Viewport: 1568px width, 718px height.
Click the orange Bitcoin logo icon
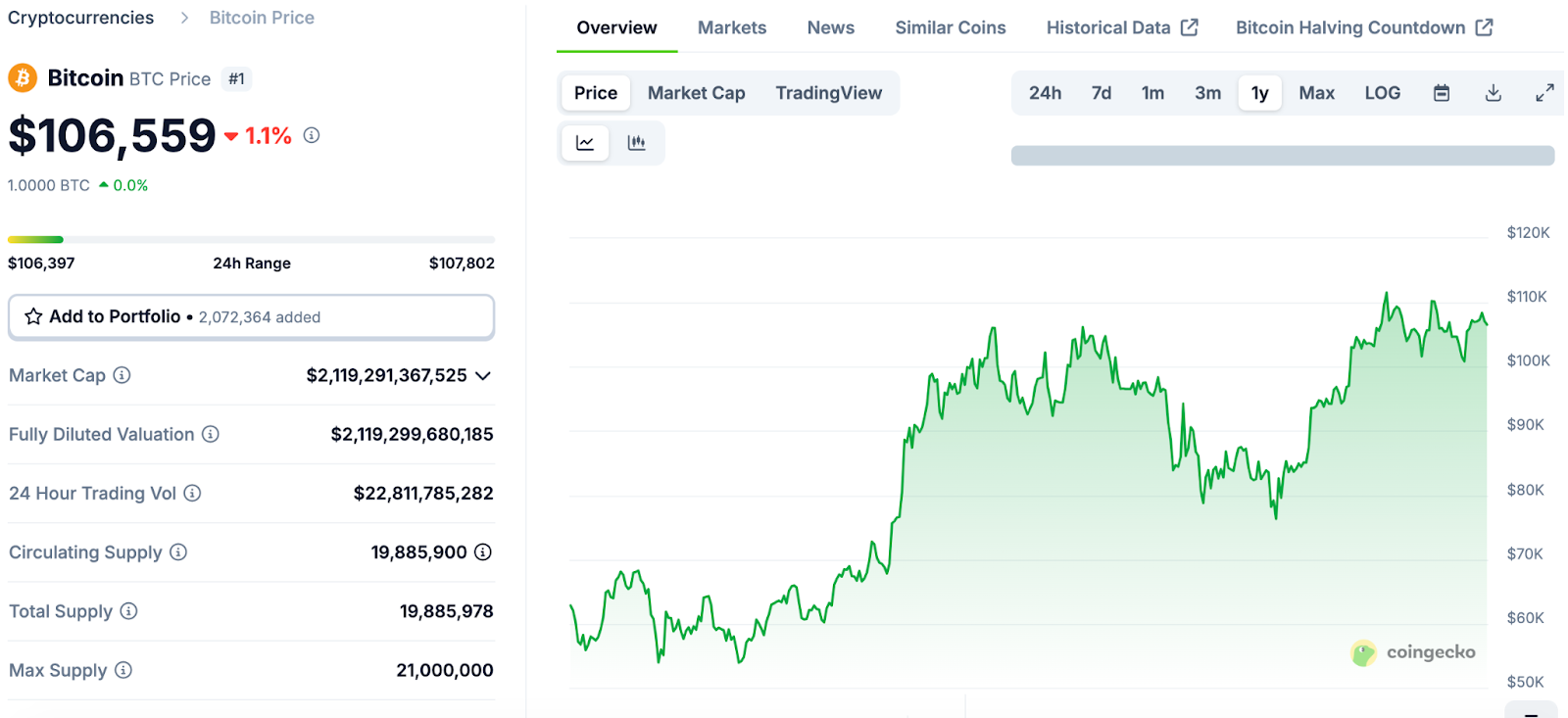tap(23, 77)
